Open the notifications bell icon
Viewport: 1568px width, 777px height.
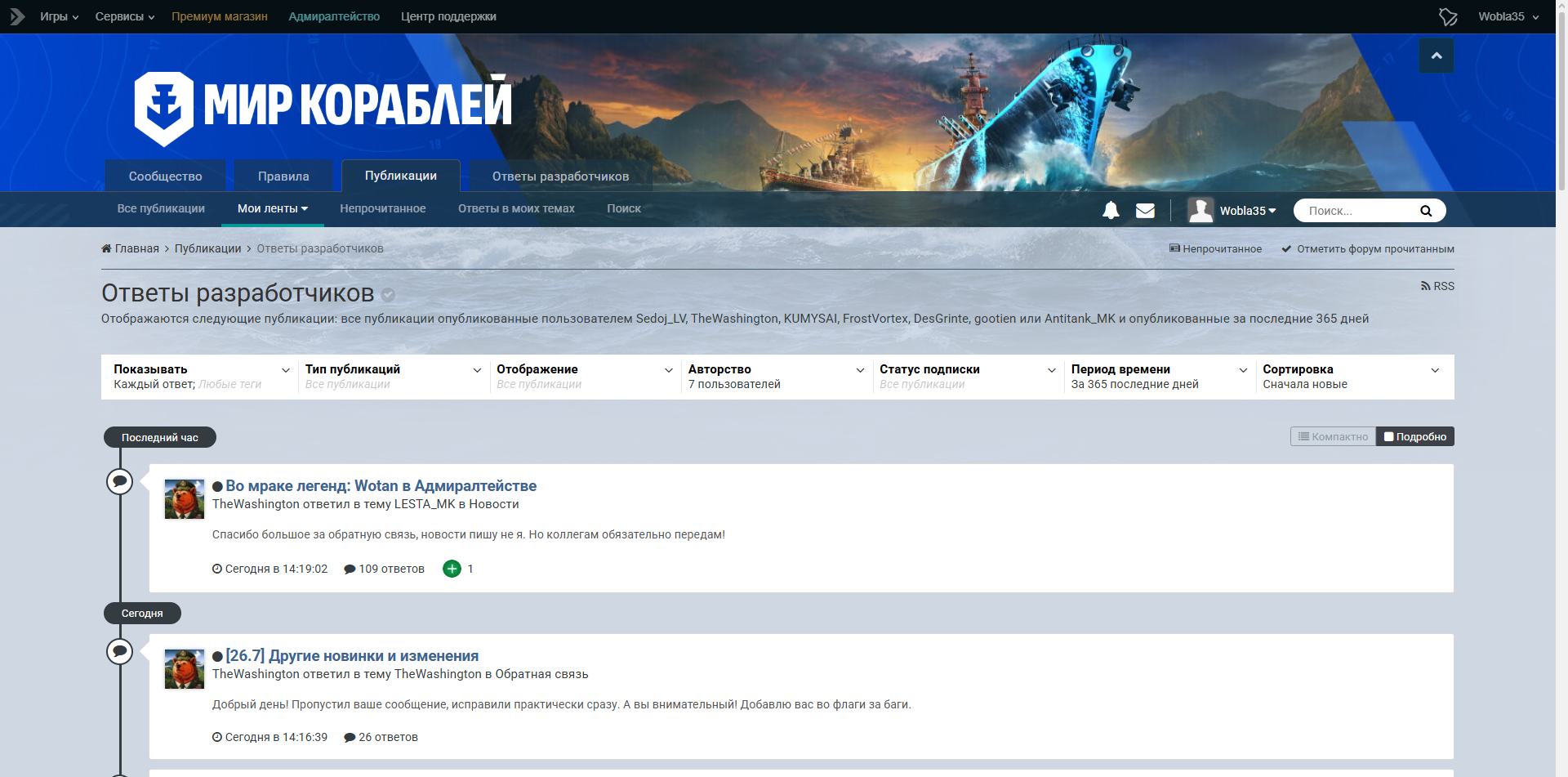click(x=1111, y=211)
